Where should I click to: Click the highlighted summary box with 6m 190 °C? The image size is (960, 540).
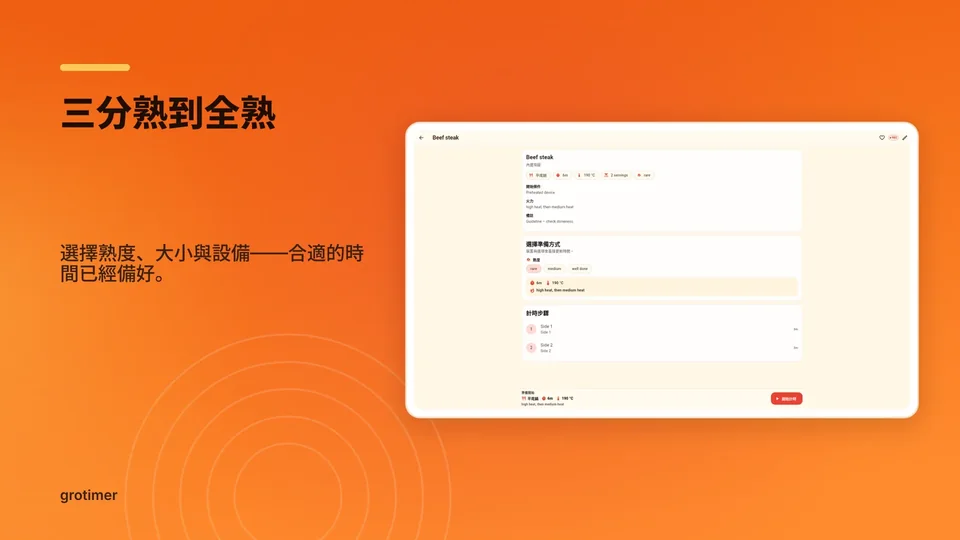pos(662,287)
